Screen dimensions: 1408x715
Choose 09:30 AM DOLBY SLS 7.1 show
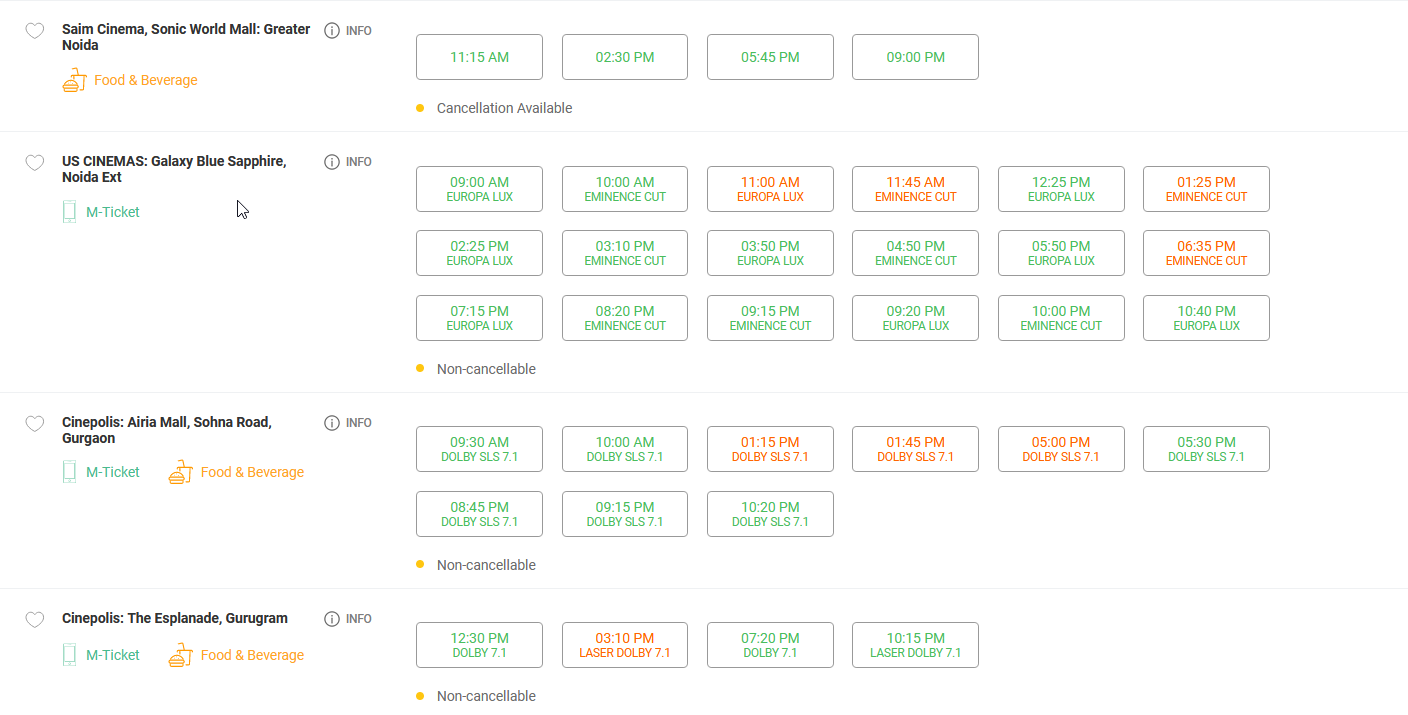479,449
